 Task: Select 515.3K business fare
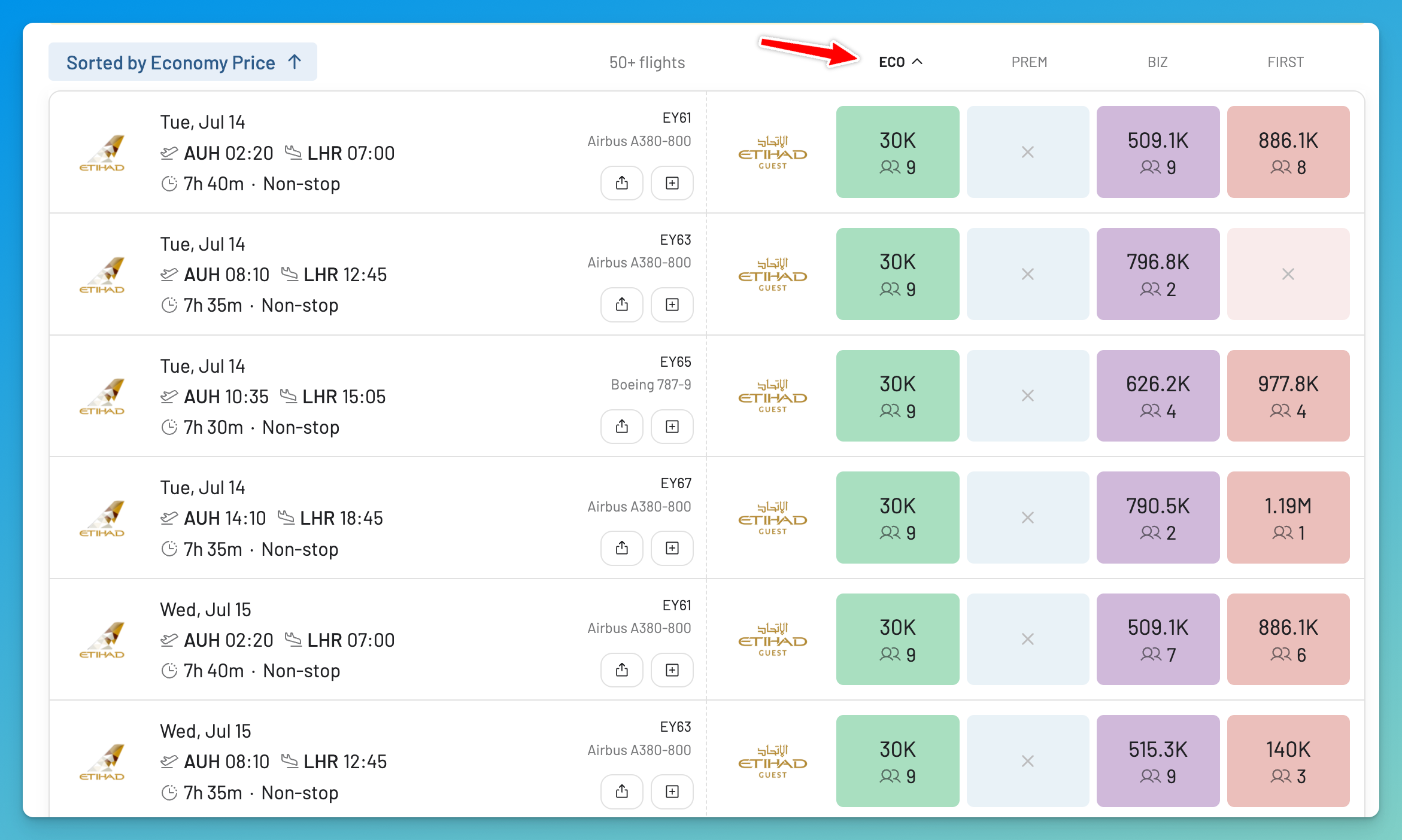click(x=1158, y=761)
